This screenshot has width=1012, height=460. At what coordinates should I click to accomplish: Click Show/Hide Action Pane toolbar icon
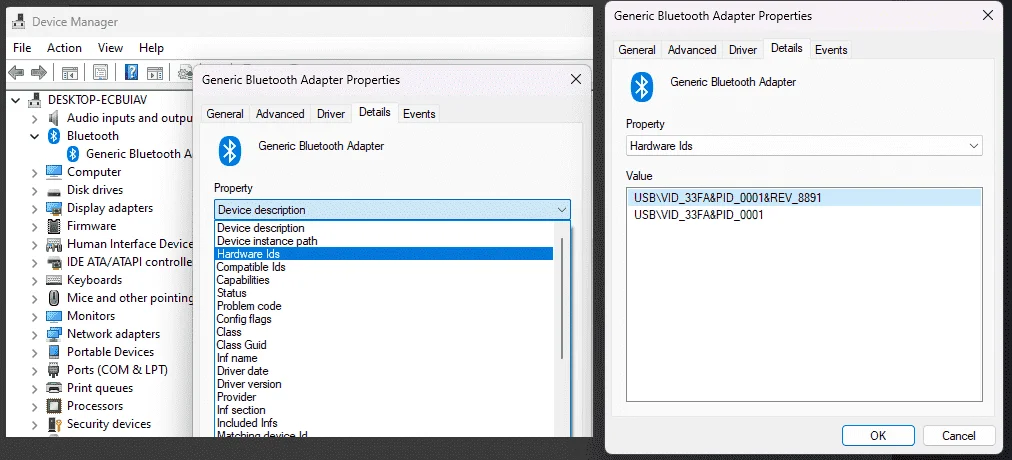154,72
